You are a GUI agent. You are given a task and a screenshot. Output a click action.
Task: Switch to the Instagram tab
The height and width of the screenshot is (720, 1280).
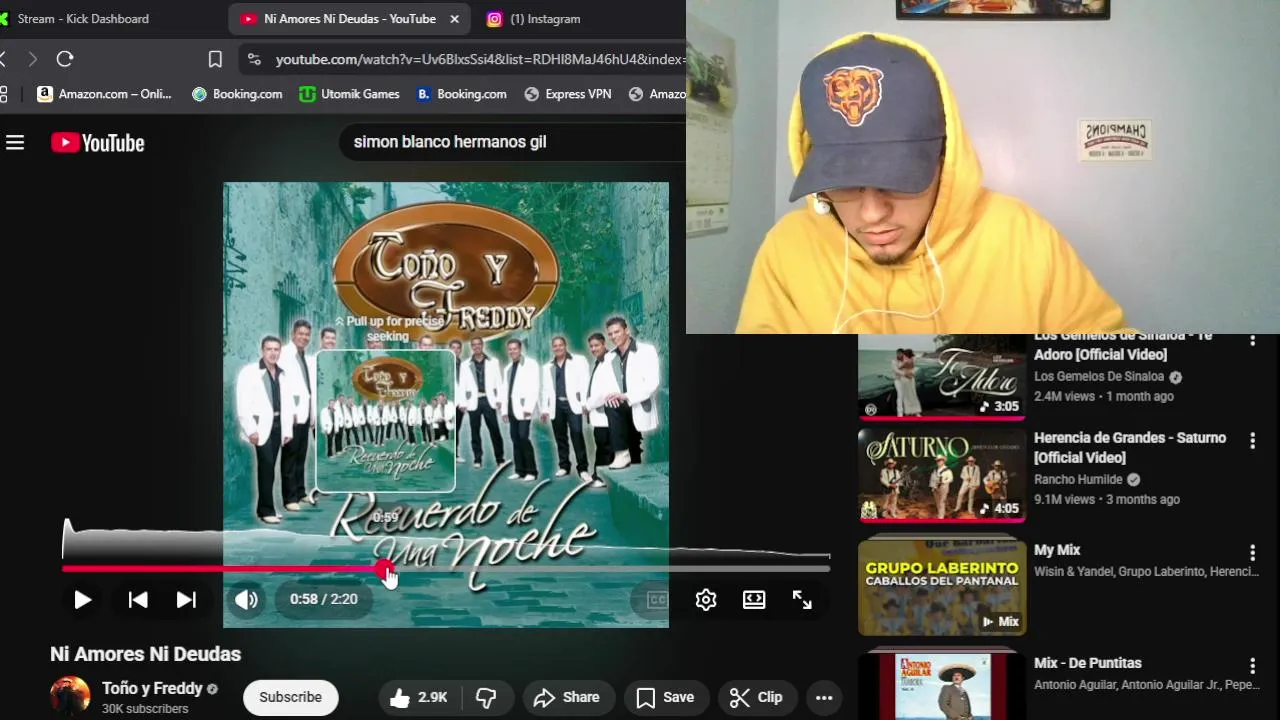533,19
